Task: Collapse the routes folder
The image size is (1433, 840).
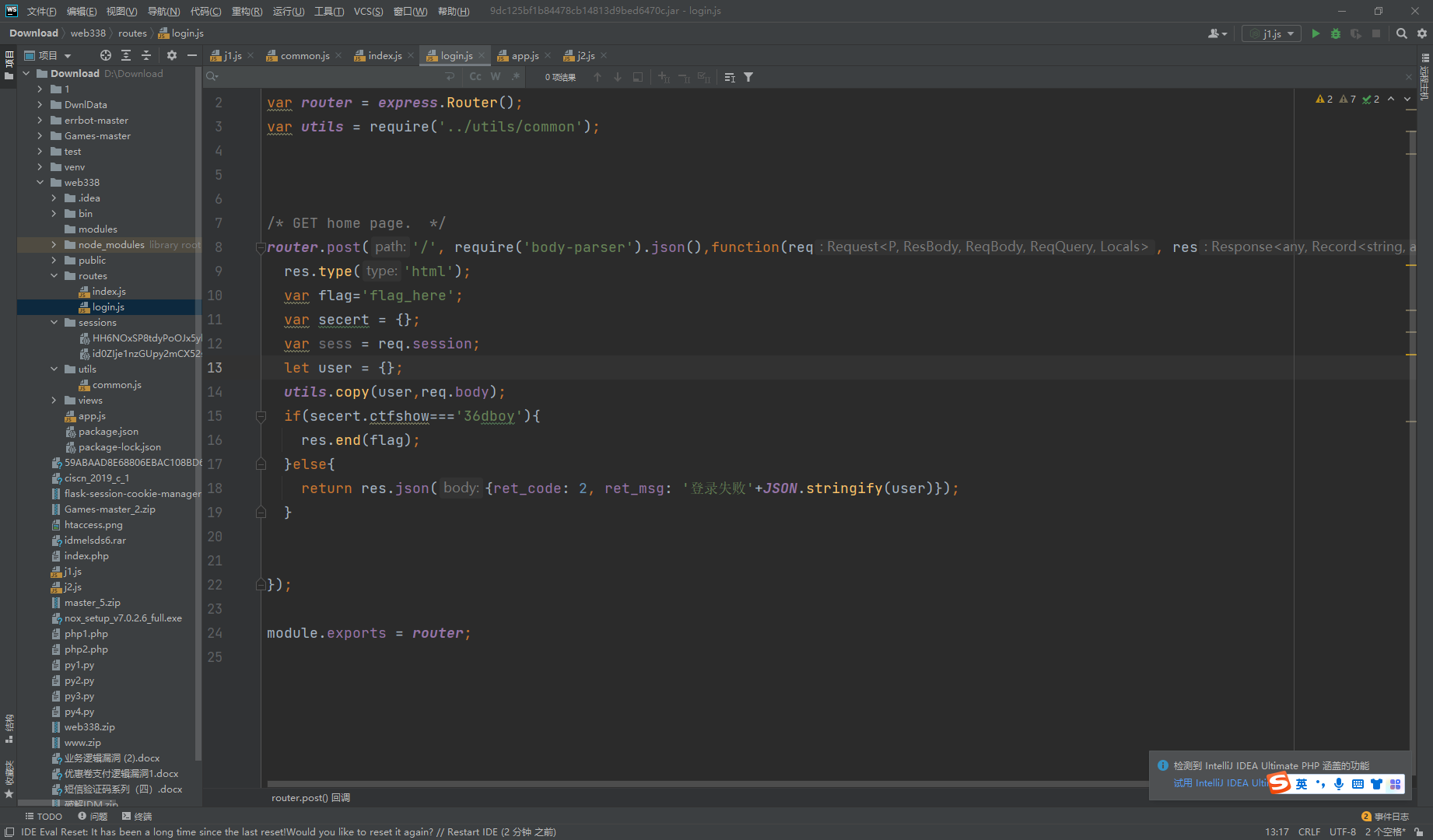Action: point(54,276)
